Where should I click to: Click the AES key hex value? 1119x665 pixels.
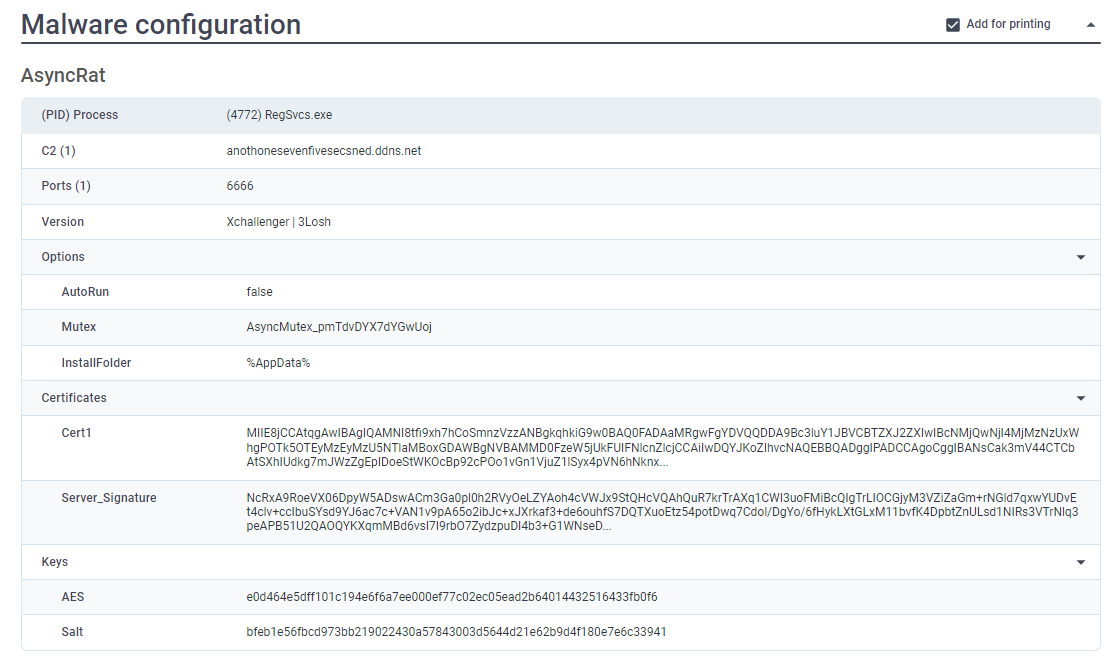[x=452, y=597]
